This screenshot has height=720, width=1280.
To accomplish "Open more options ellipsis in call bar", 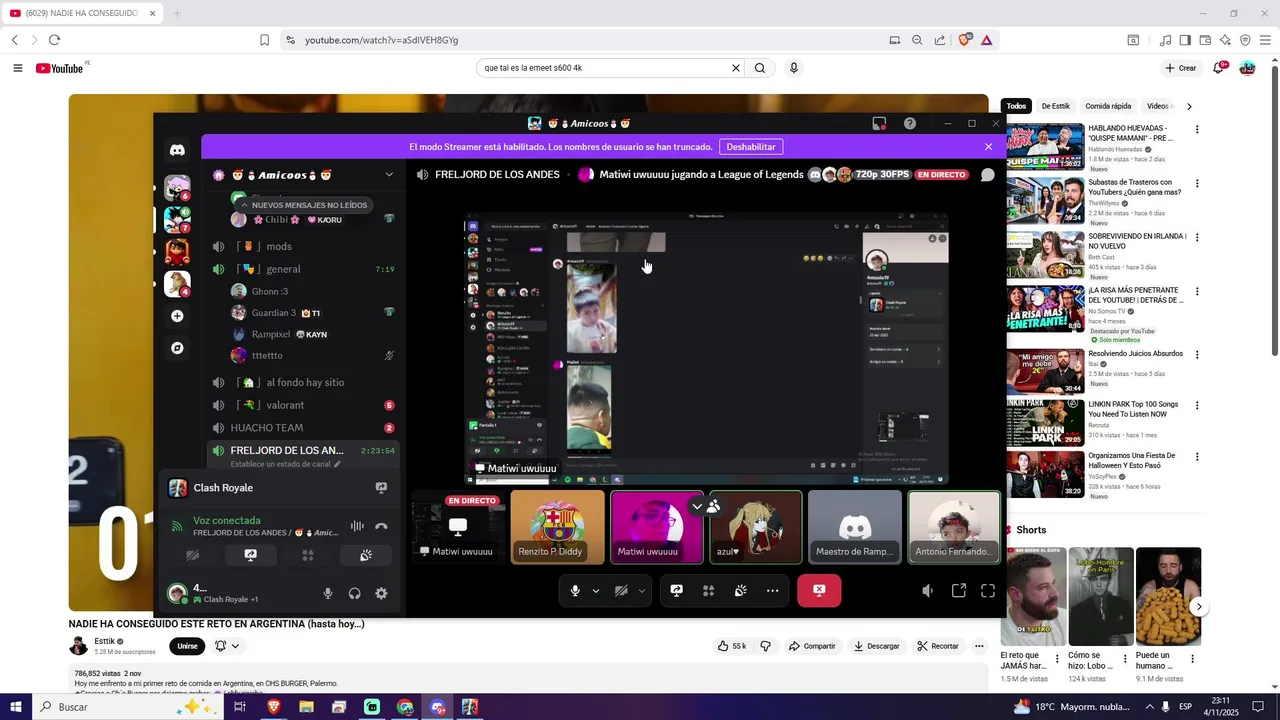I will coord(772,591).
